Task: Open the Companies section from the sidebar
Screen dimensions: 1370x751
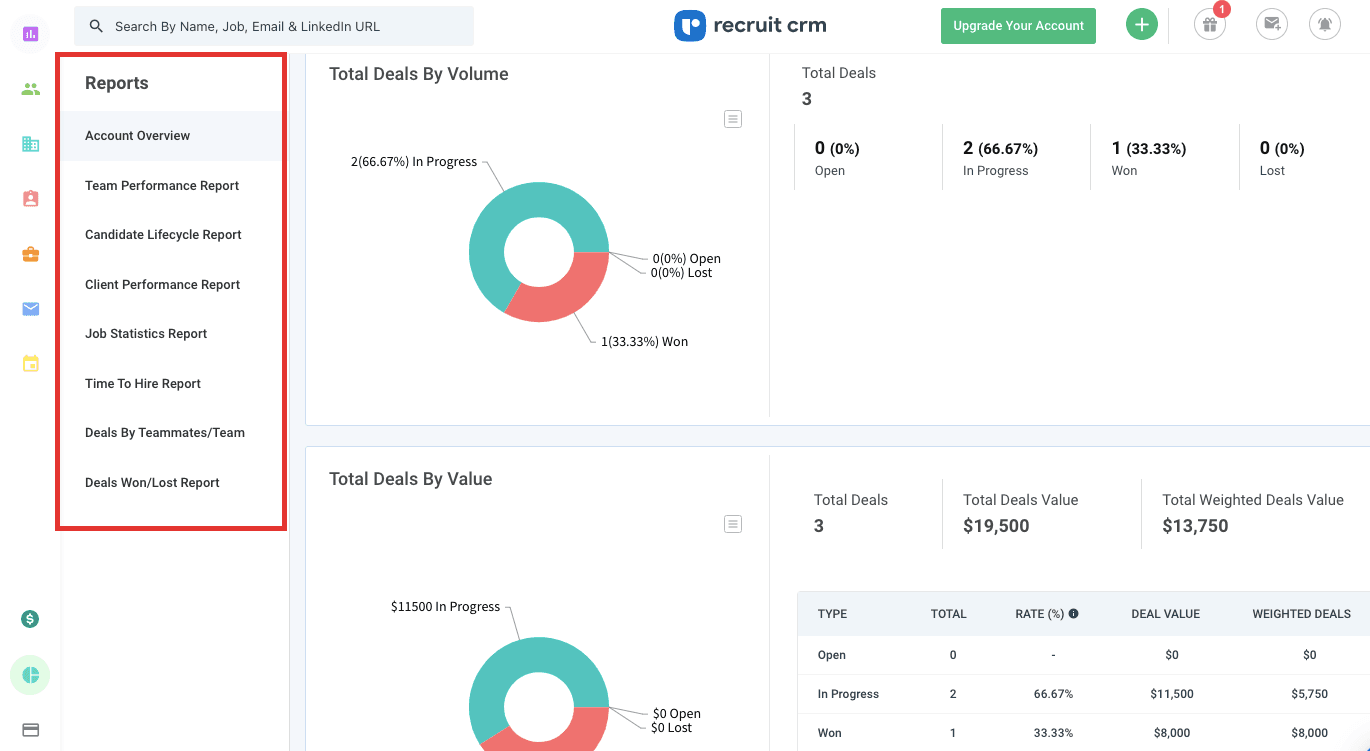Action: pyautogui.click(x=30, y=143)
